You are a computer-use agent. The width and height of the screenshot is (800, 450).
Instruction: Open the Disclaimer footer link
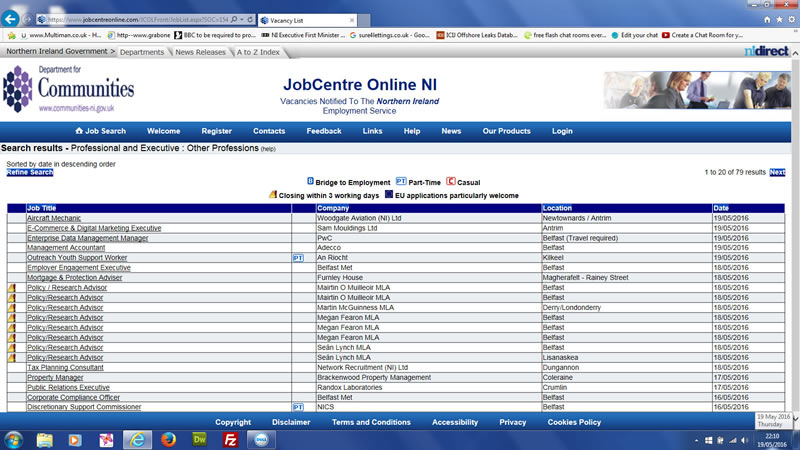click(291, 422)
